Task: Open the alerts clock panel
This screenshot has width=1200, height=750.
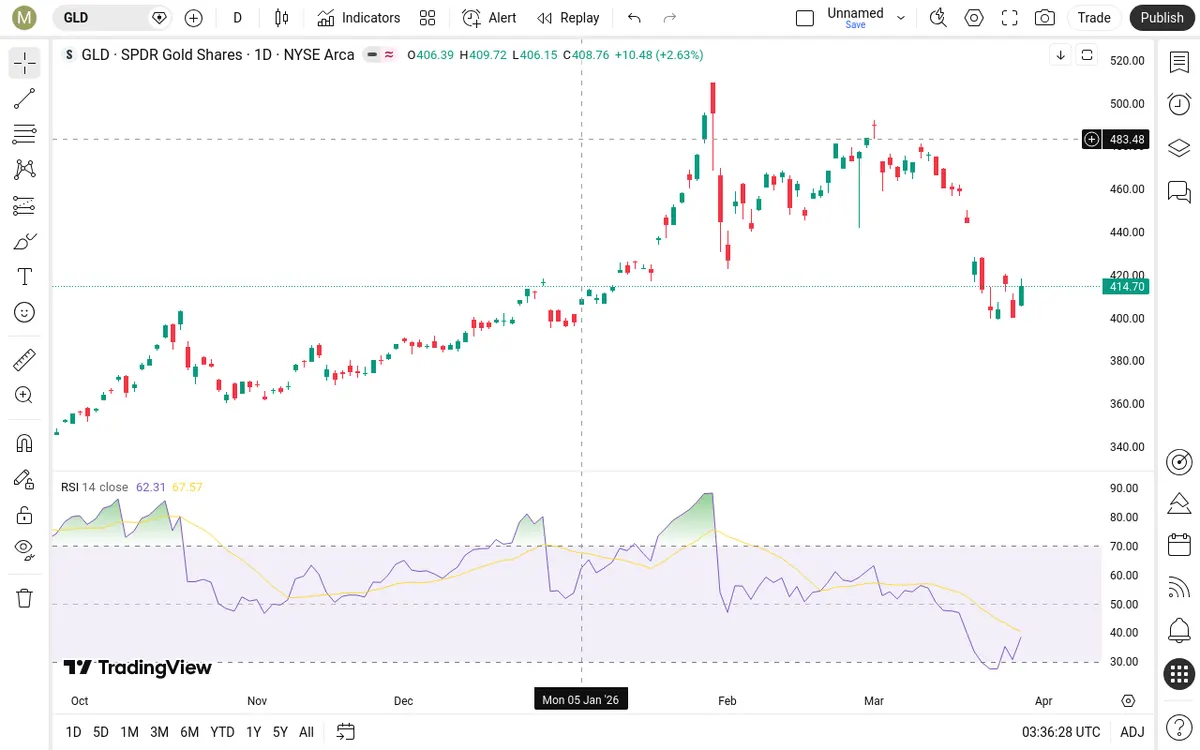Action: pyautogui.click(x=1179, y=104)
